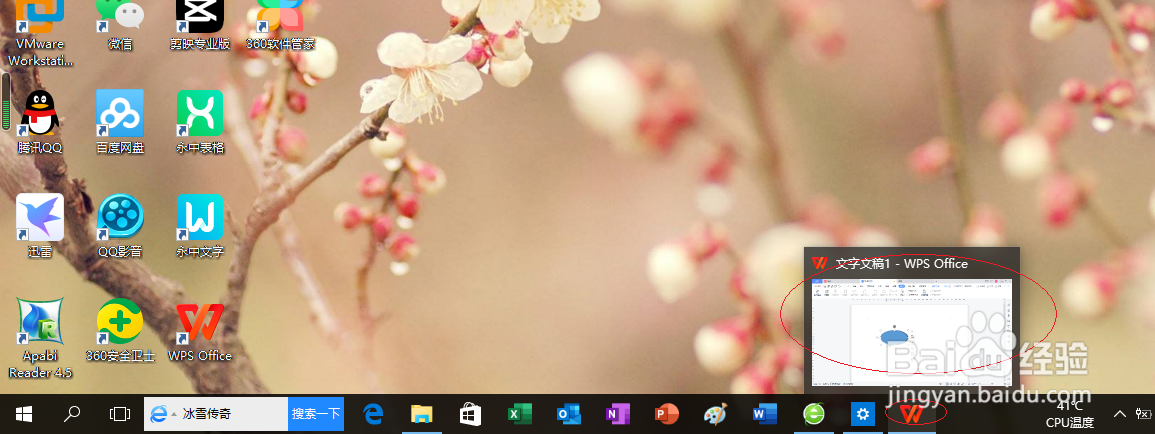1155x434 pixels.
Task: Click the 迅雷 desktop shortcut
Action: pos(40,225)
